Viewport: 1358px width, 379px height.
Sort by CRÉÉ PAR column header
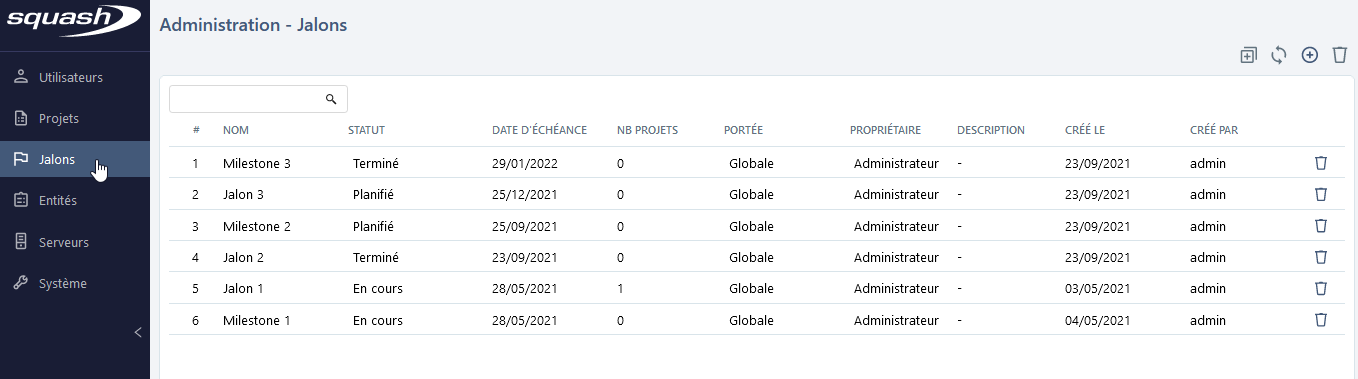(x=1214, y=130)
